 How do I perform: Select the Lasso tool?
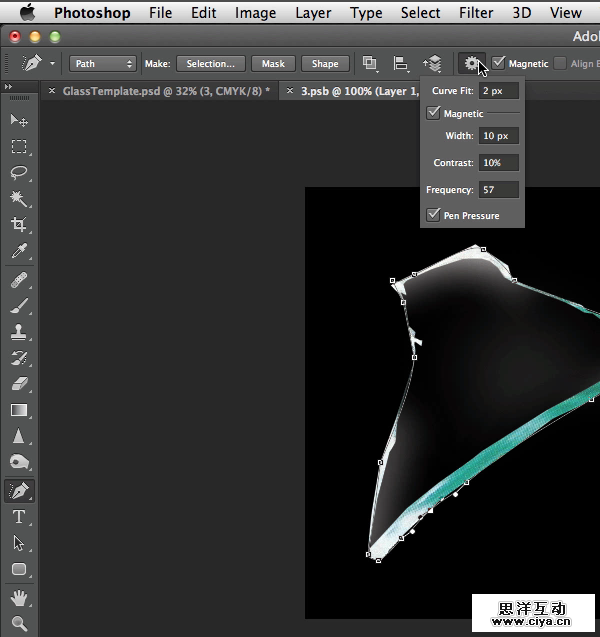pos(19,173)
